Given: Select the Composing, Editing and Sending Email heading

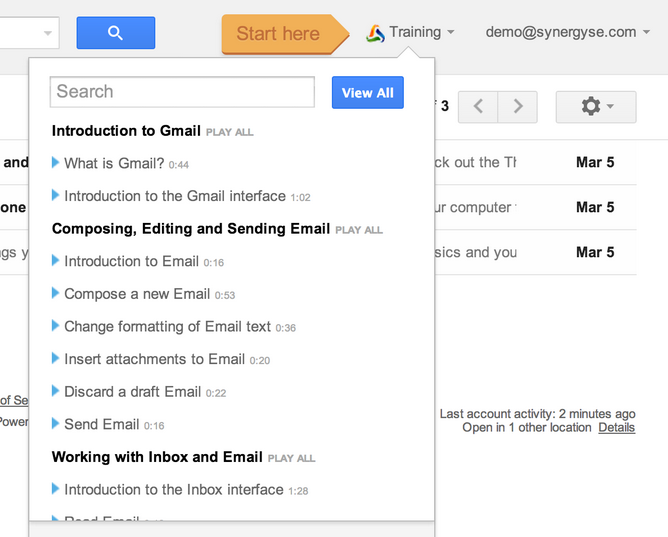Looking at the screenshot, I should tap(191, 229).
